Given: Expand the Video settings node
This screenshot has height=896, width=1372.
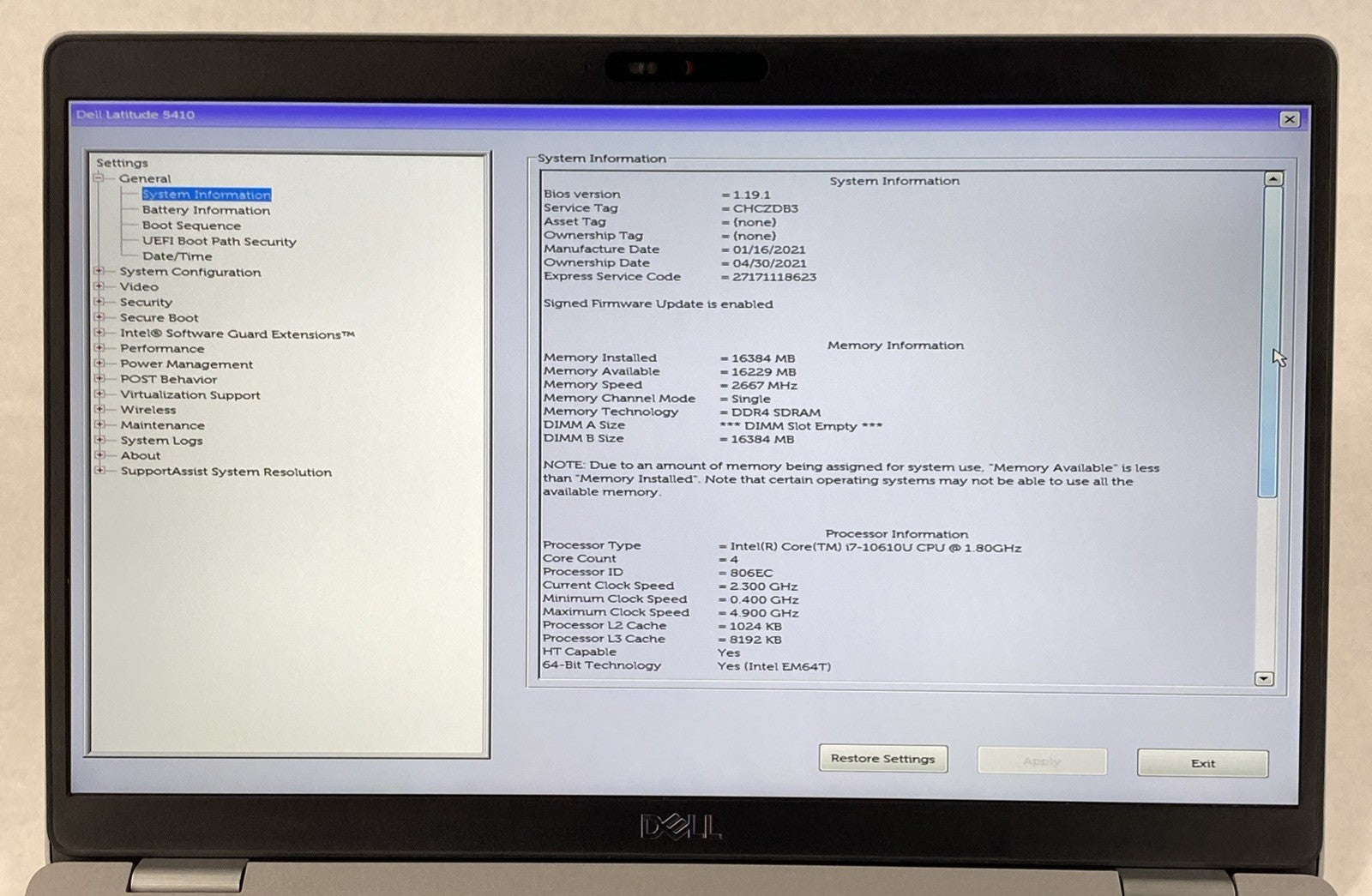Looking at the screenshot, I should (x=99, y=286).
